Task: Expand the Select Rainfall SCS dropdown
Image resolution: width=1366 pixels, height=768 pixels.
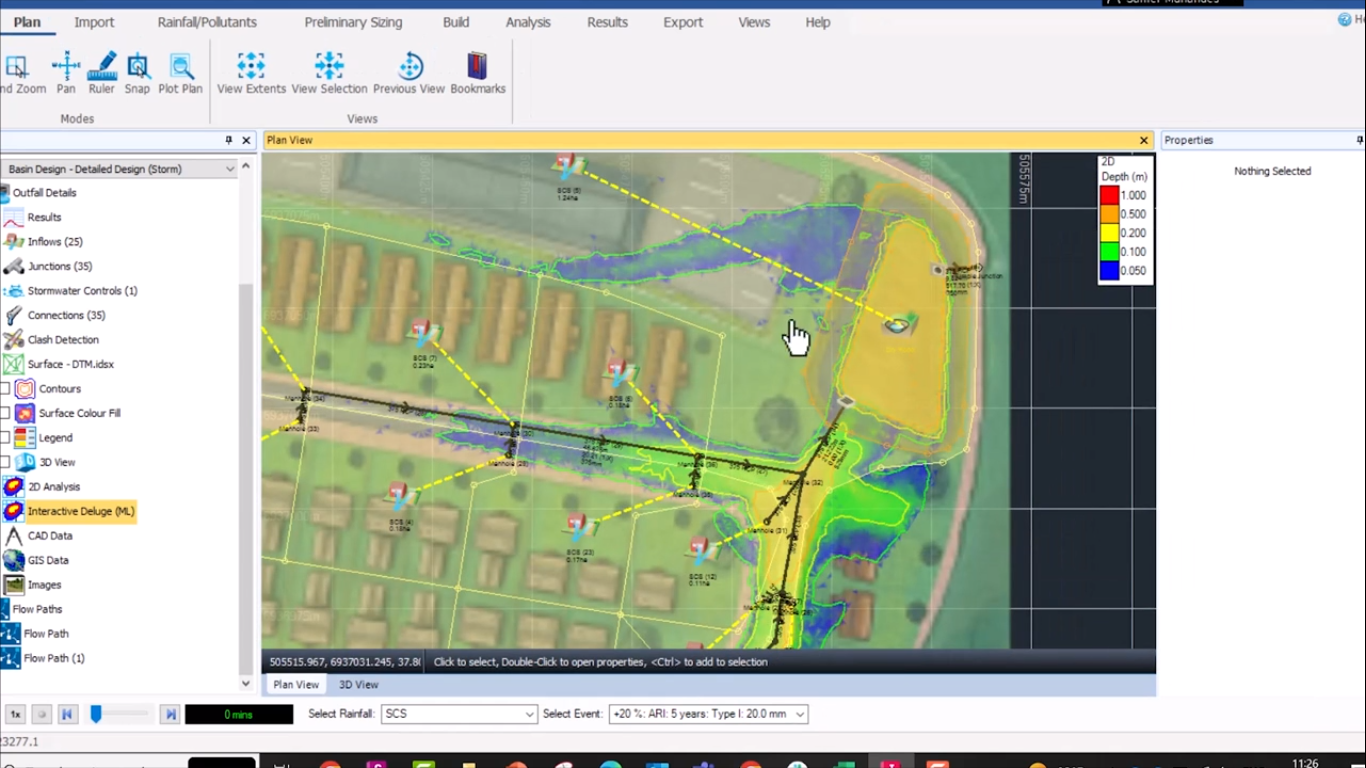Action: pyautogui.click(x=529, y=714)
